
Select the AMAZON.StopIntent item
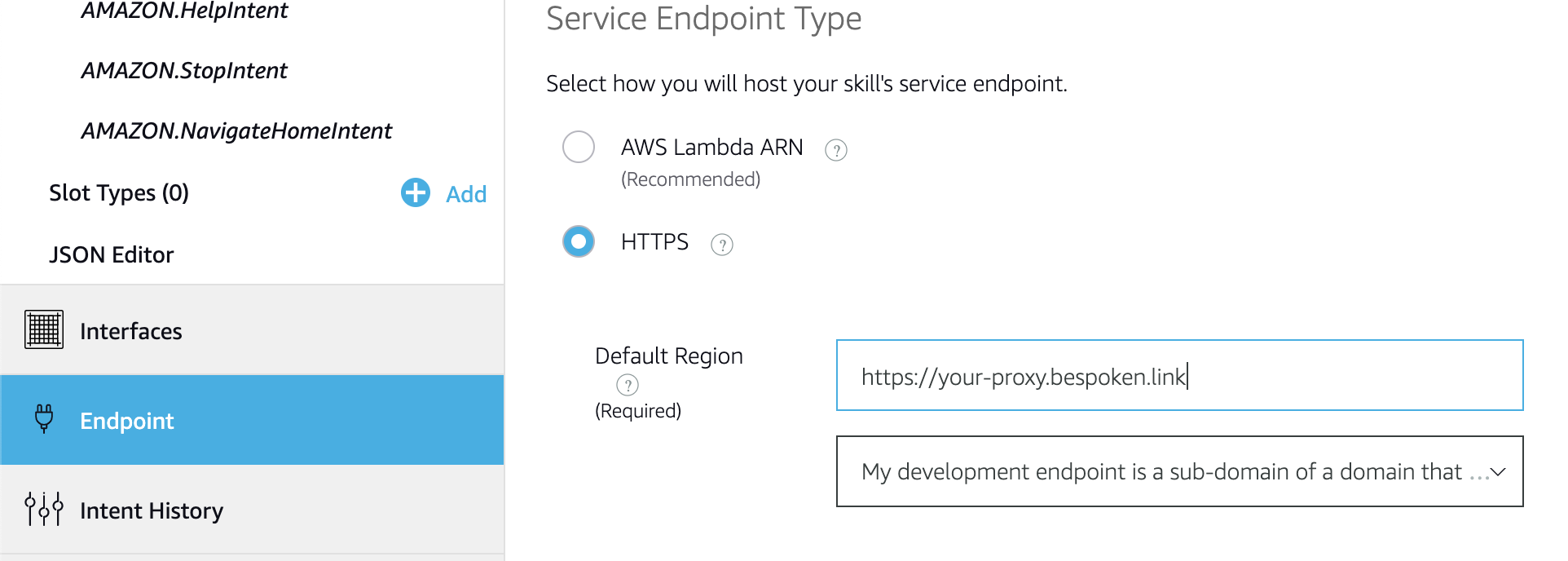coord(184,71)
